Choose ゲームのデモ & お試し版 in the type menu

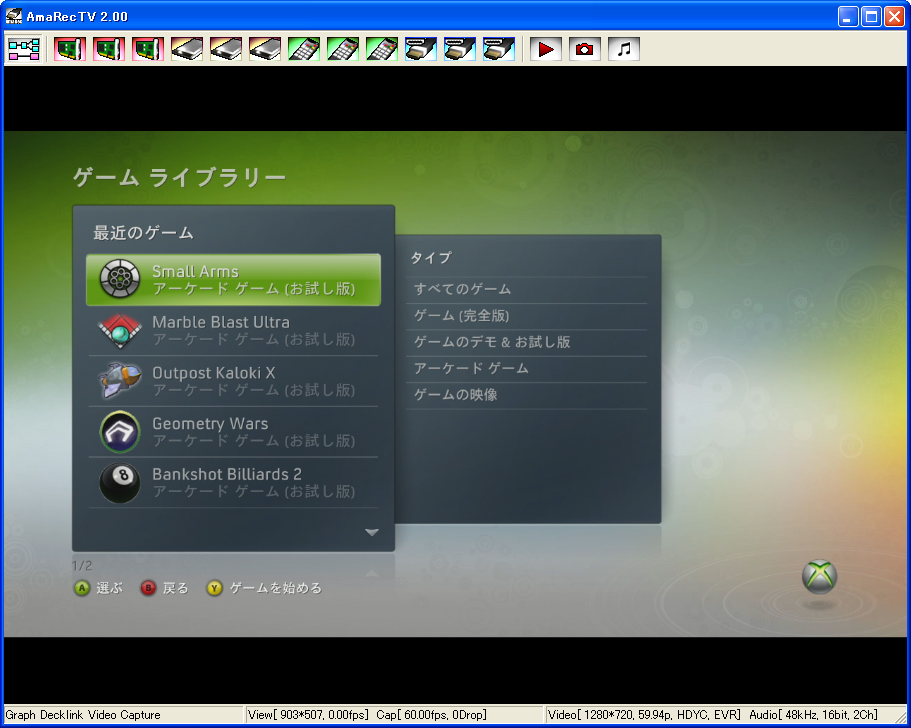pyautogui.click(x=527, y=342)
